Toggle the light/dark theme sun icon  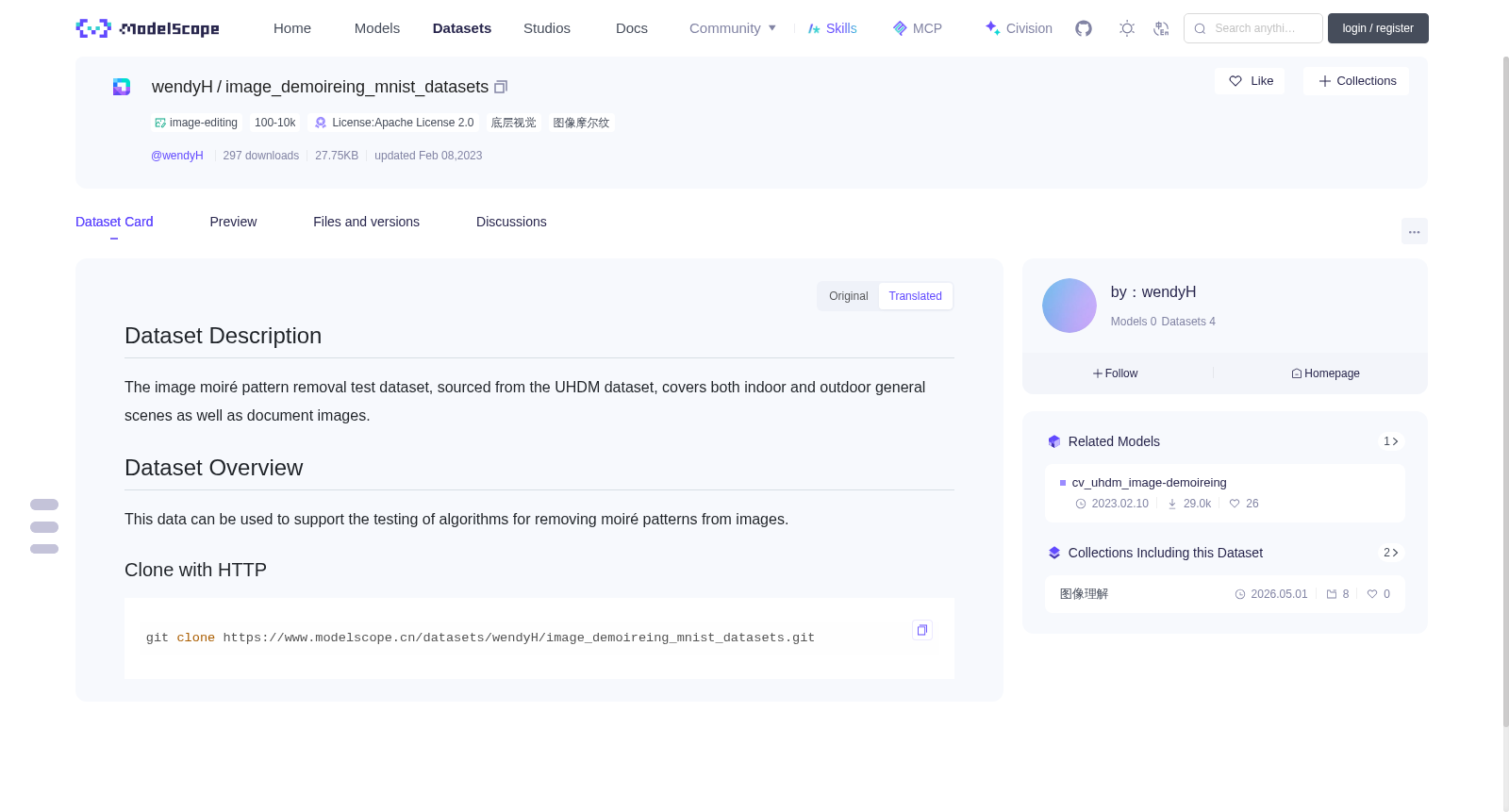1127,28
